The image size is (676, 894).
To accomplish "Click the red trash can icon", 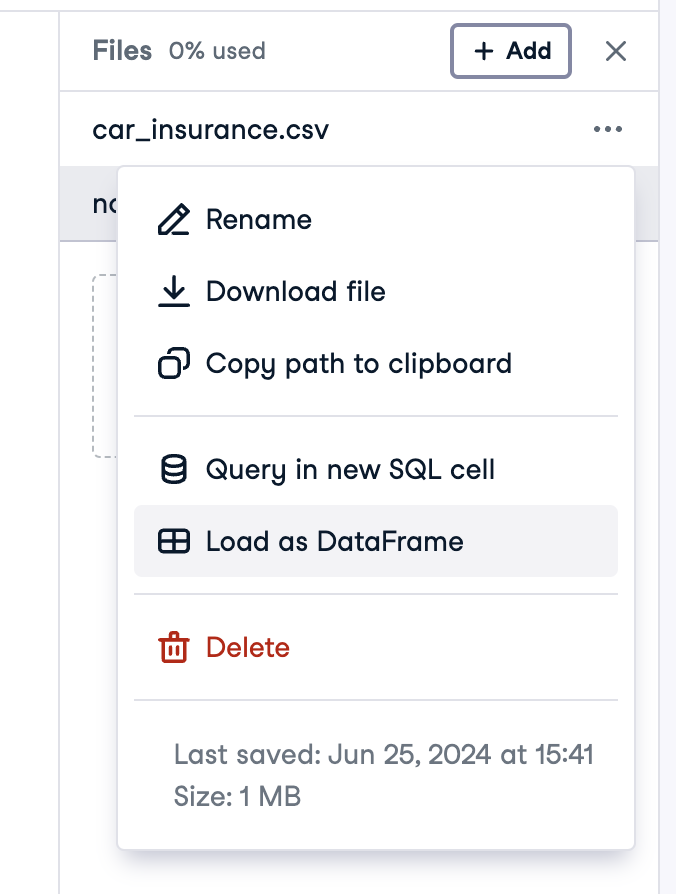I will tap(174, 648).
